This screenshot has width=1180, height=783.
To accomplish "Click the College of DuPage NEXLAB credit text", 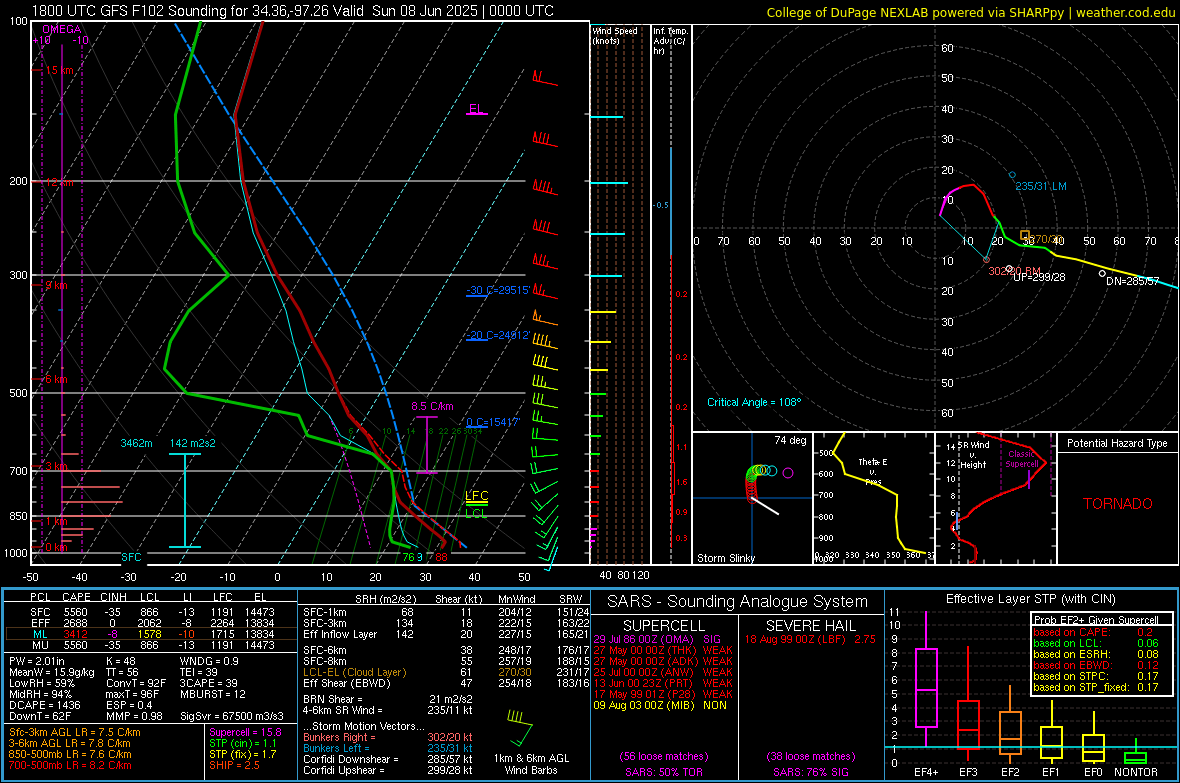I will coord(970,12).
